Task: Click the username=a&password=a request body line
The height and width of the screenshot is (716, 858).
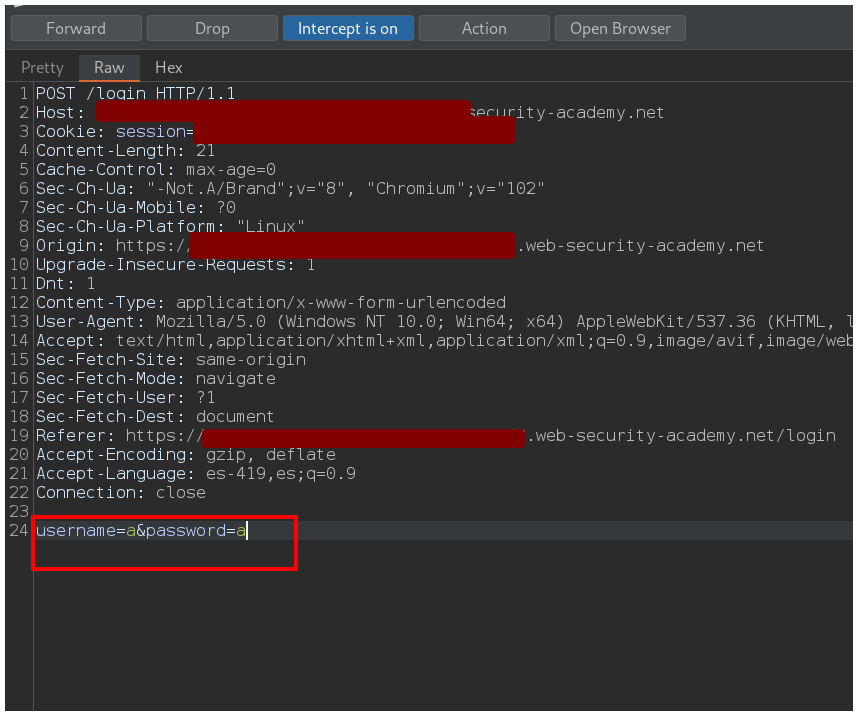Action: [x=141, y=531]
